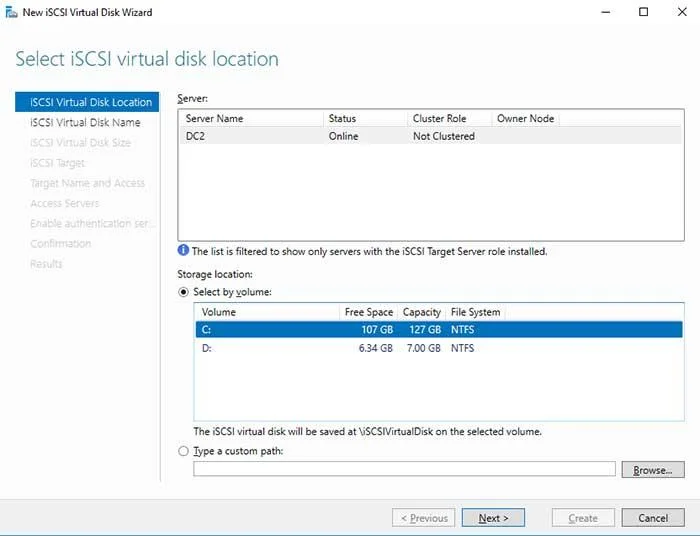
Task: Sort servers by Server Name column
Action: 251,119
